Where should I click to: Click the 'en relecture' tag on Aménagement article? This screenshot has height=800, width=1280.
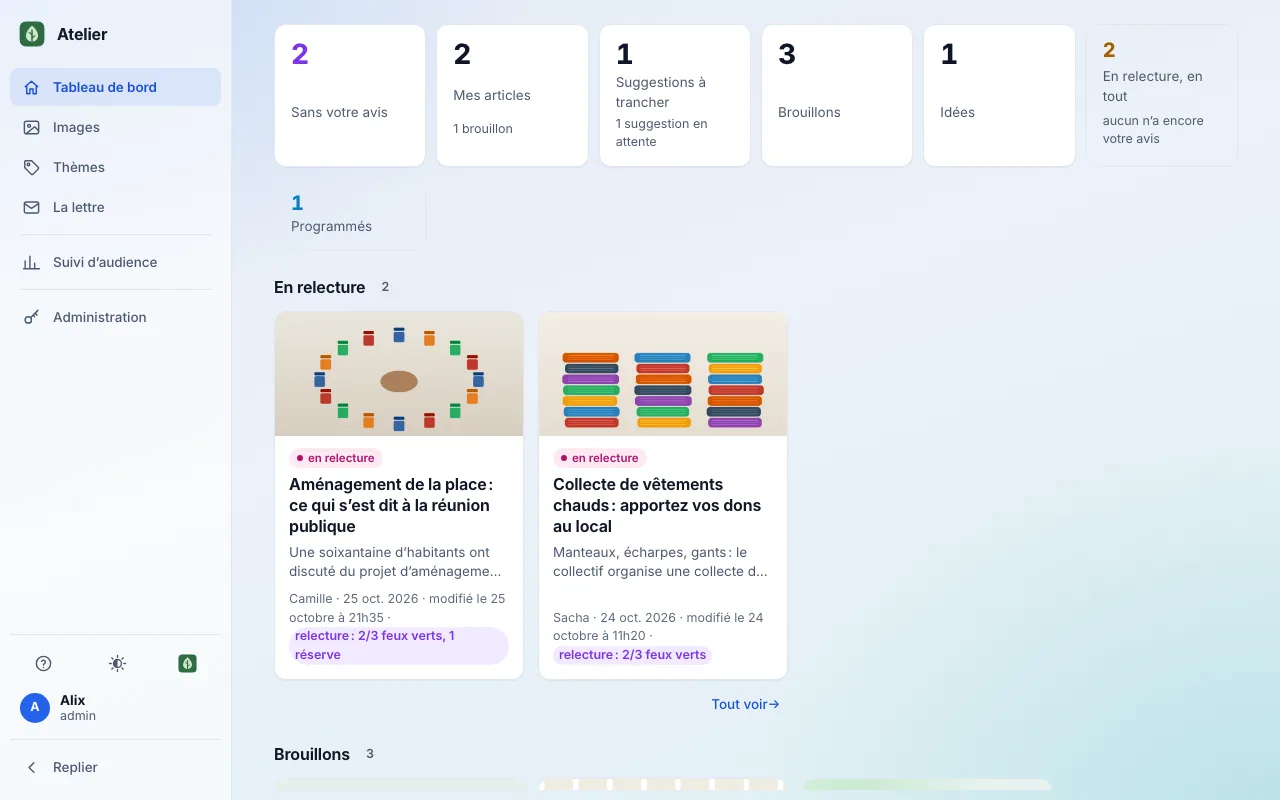(x=336, y=458)
